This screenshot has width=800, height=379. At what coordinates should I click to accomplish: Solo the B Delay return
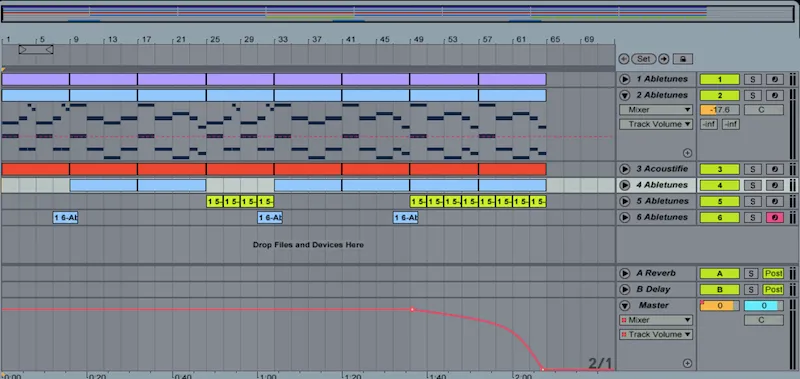751,290
